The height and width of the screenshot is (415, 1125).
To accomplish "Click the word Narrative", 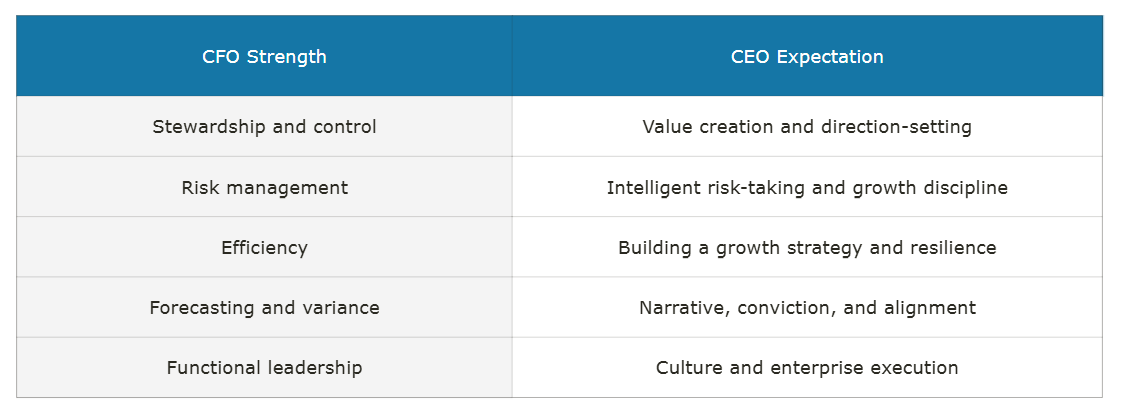I will 684,307.
